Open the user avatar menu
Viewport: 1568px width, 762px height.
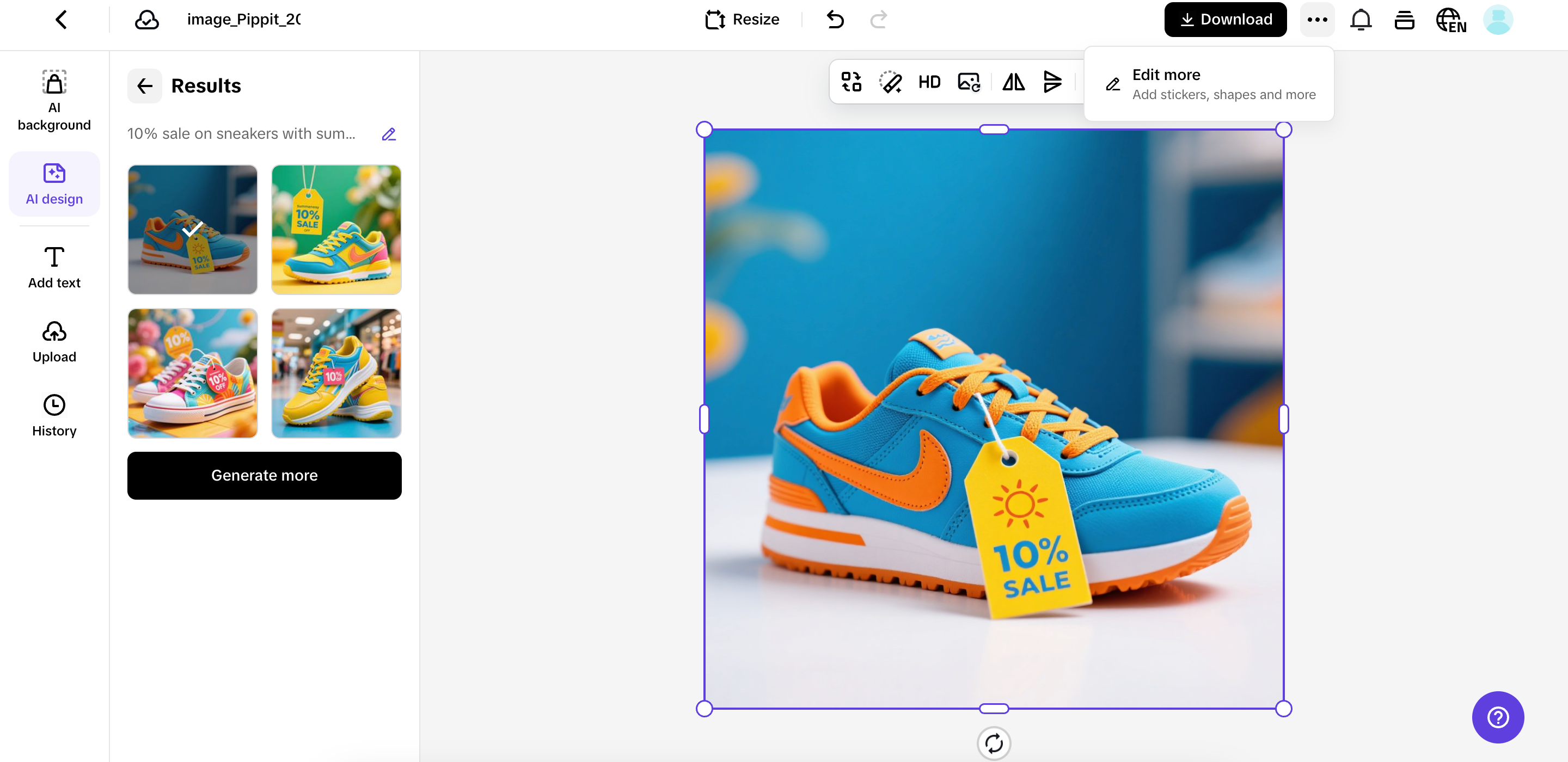[x=1498, y=20]
